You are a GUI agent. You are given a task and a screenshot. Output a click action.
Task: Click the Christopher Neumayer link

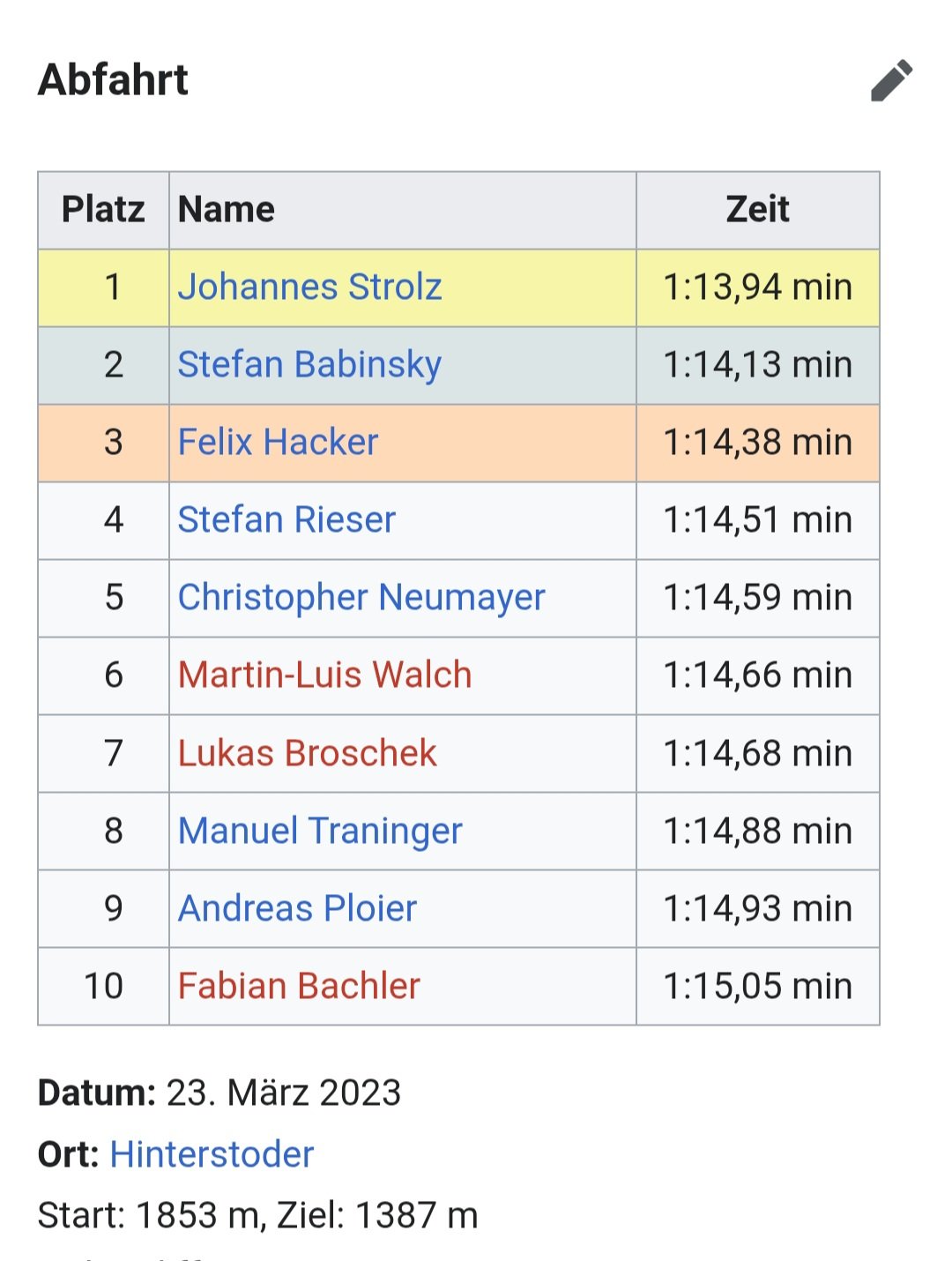(x=361, y=598)
